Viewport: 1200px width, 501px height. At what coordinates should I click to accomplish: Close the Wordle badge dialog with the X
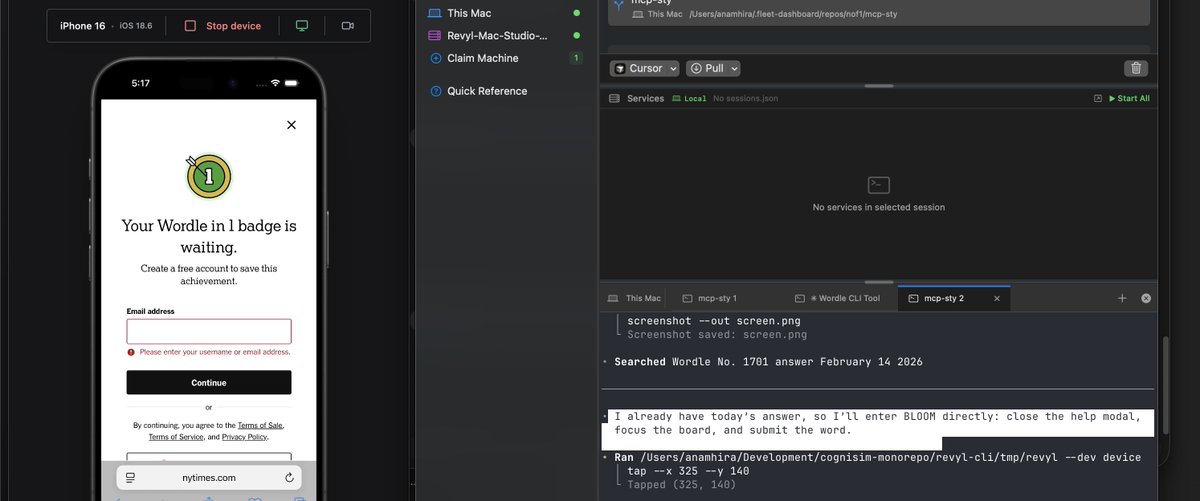[x=291, y=125]
